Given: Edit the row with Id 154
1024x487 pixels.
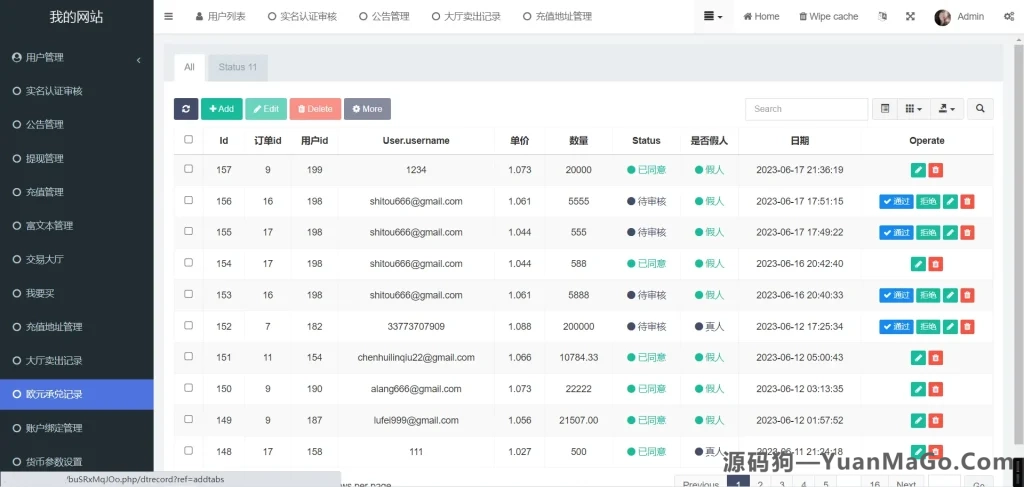Looking at the screenshot, I should pos(918,264).
